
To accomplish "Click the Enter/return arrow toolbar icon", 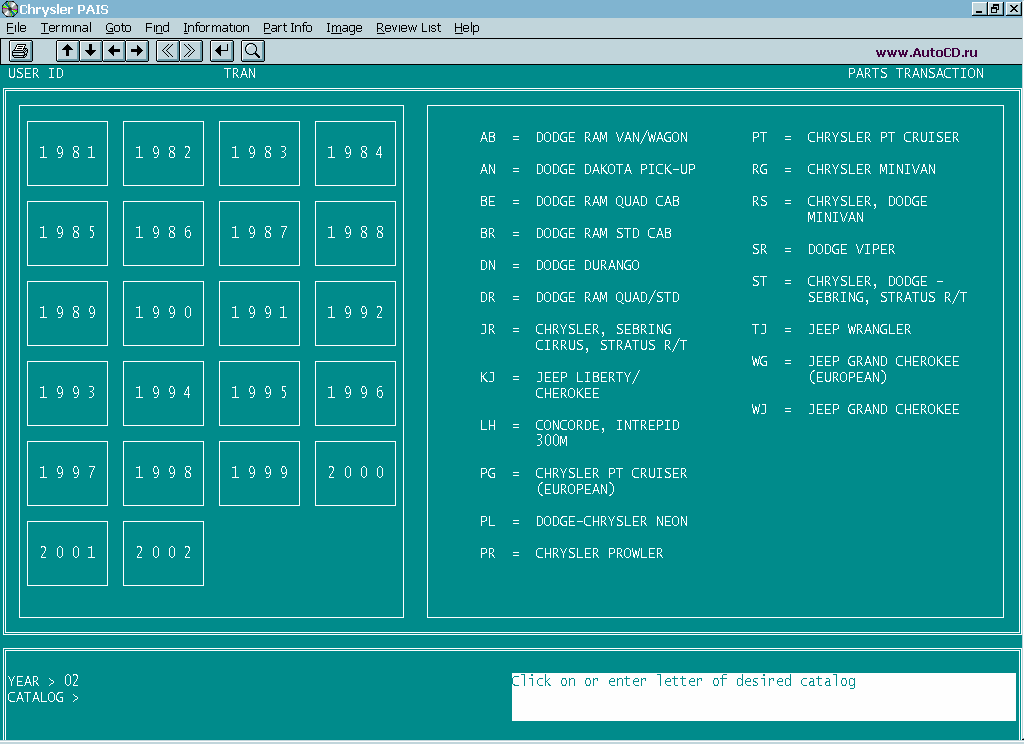I will coord(222,51).
